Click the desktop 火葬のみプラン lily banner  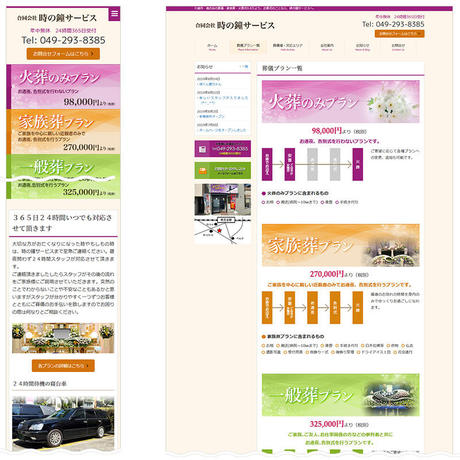tap(341, 102)
